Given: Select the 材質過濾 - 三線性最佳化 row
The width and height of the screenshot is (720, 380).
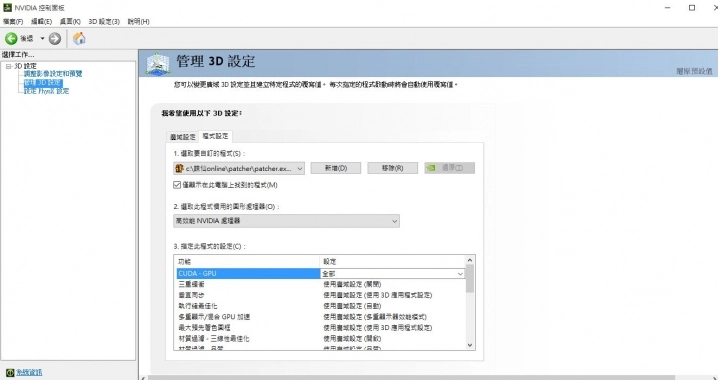Looking at the screenshot, I should click(x=248, y=339).
